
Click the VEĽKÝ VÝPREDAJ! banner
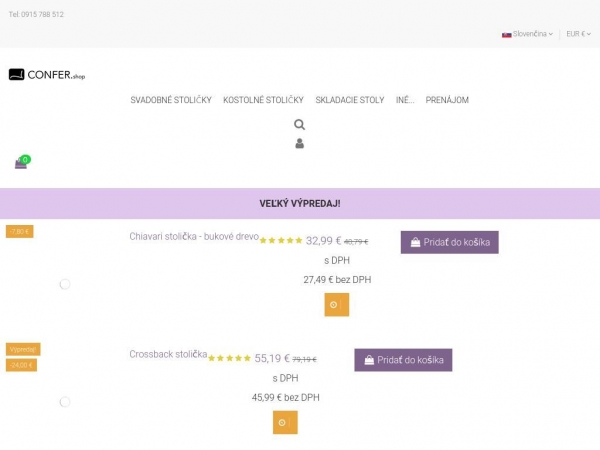tap(300, 203)
